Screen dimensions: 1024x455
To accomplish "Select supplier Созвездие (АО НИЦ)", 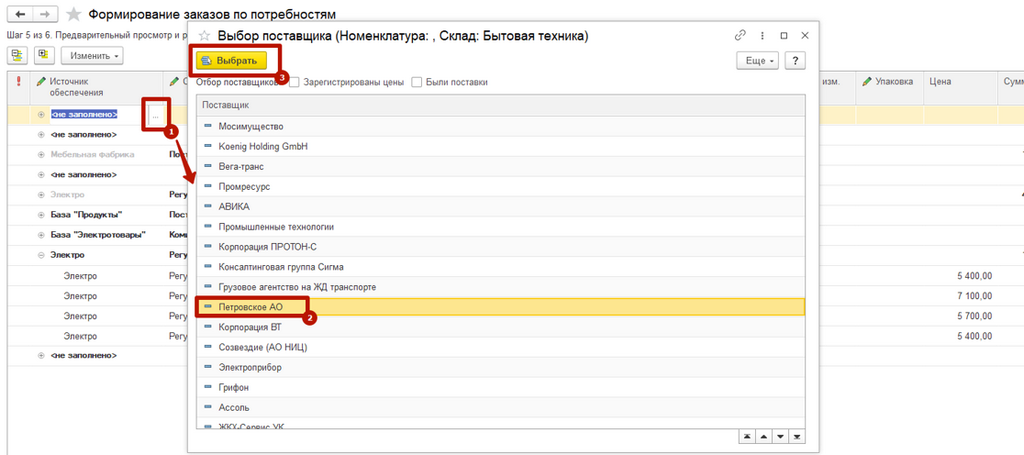I will (x=500, y=347).
